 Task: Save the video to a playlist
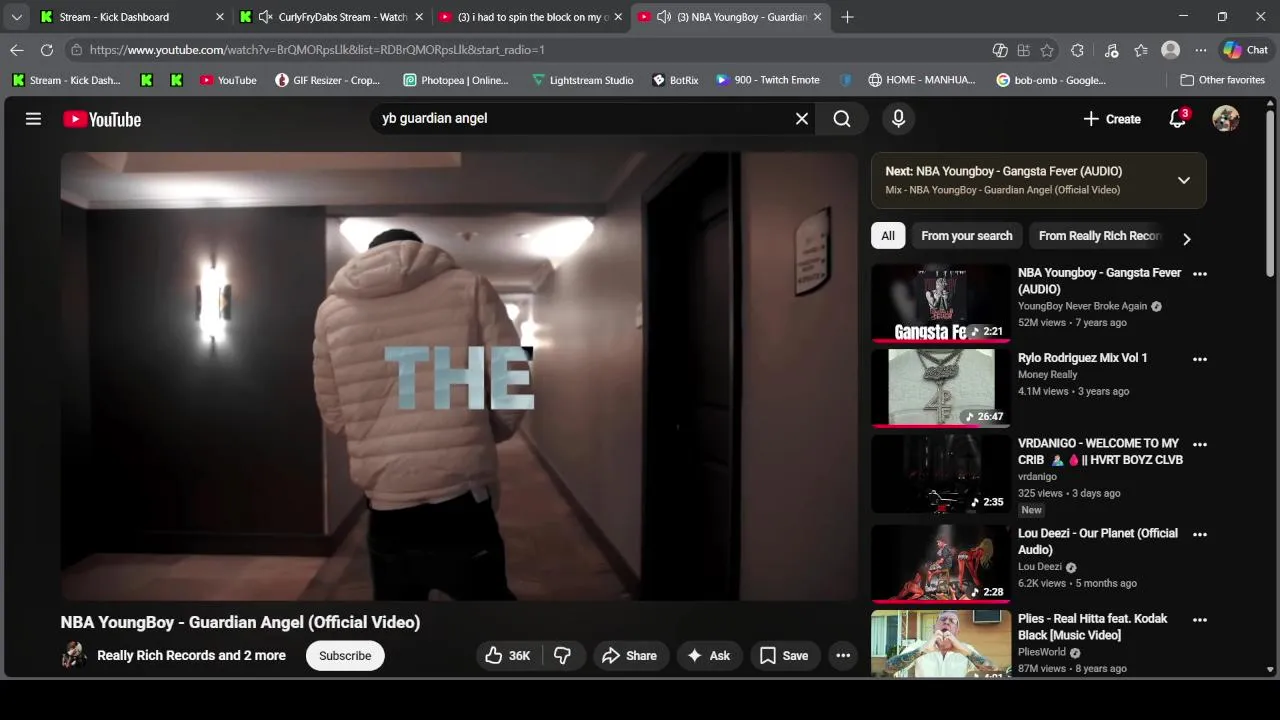(x=784, y=656)
